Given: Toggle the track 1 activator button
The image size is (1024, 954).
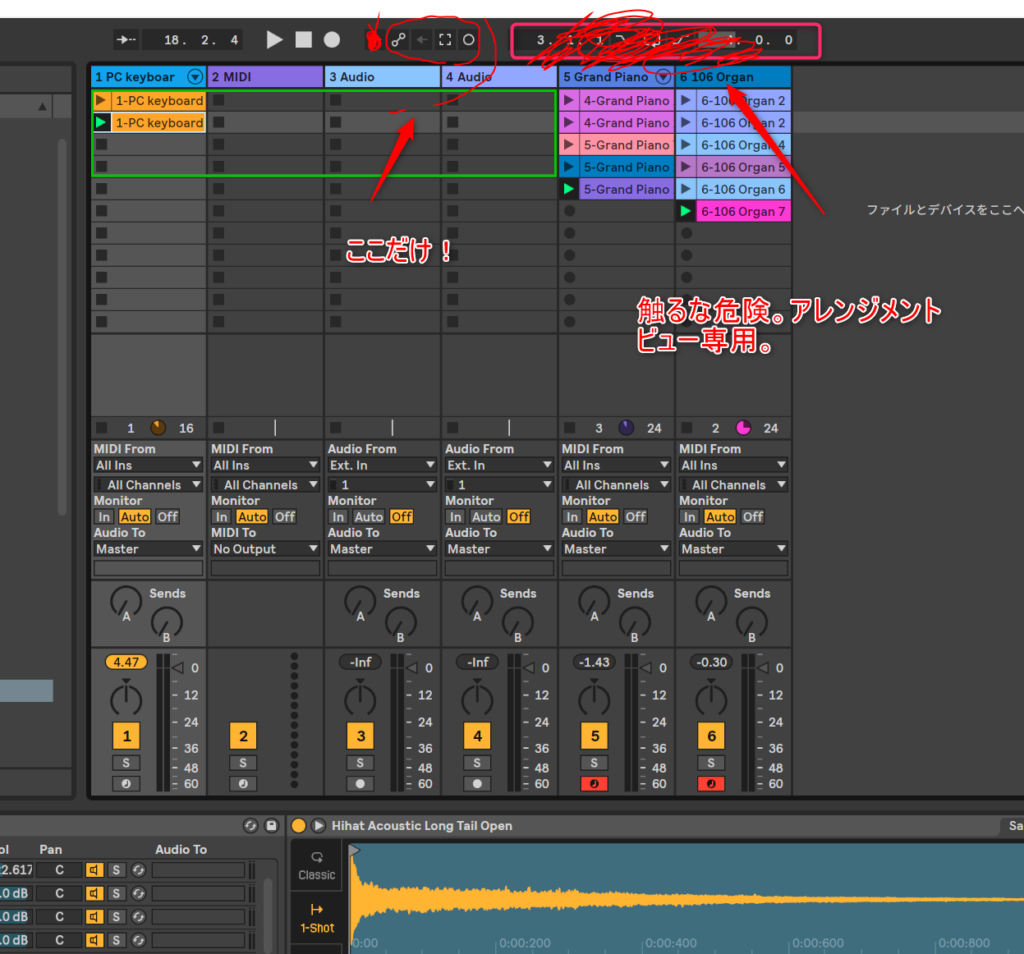Looking at the screenshot, I should tap(126, 737).
